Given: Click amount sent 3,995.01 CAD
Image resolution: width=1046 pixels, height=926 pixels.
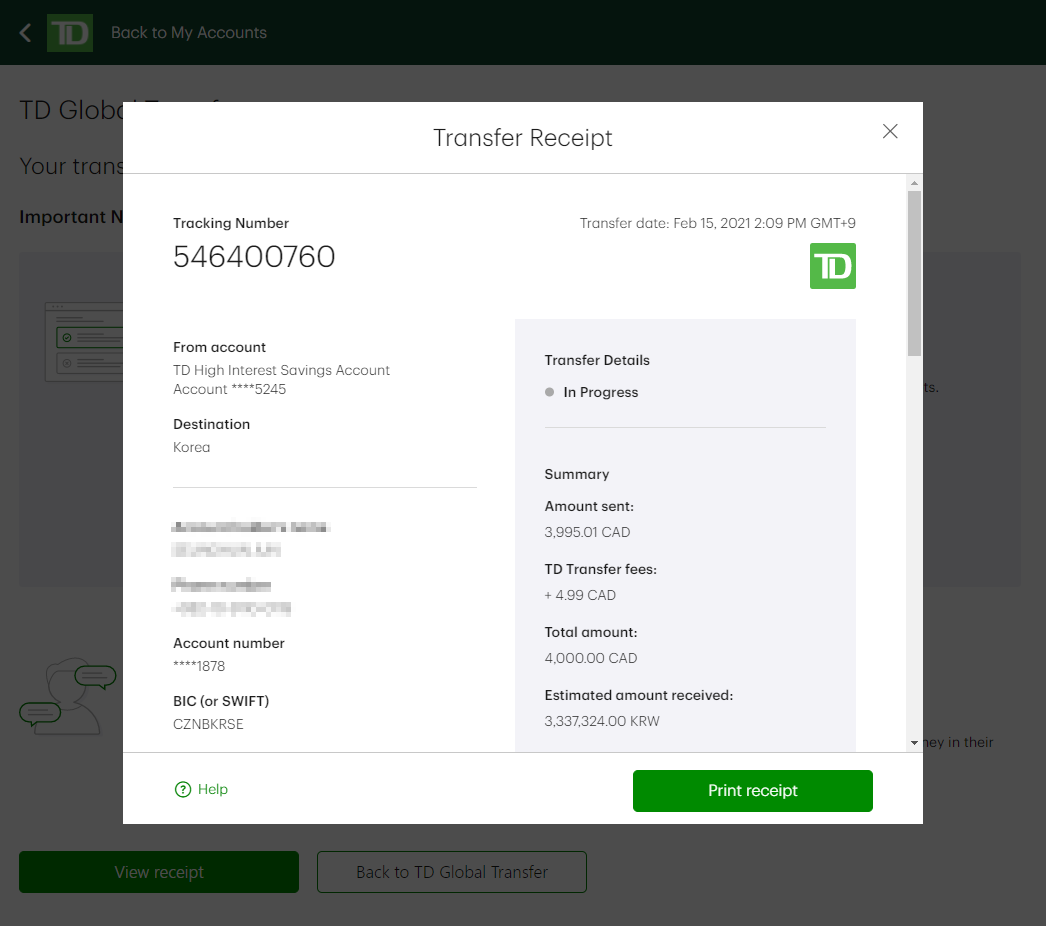Looking at the screenshot, I should [587, 532].
